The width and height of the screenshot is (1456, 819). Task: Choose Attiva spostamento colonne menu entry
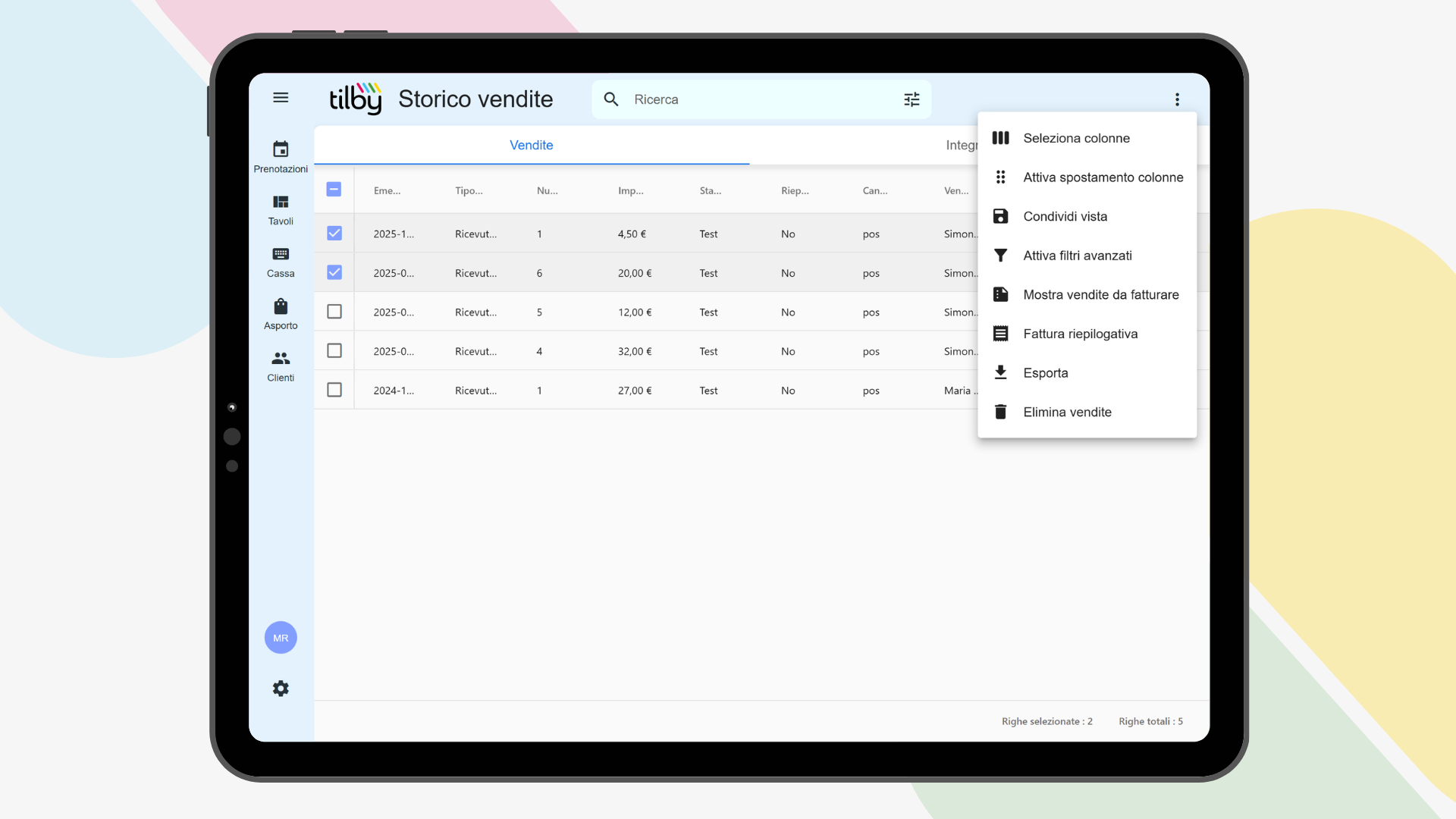coord(1087,177)
